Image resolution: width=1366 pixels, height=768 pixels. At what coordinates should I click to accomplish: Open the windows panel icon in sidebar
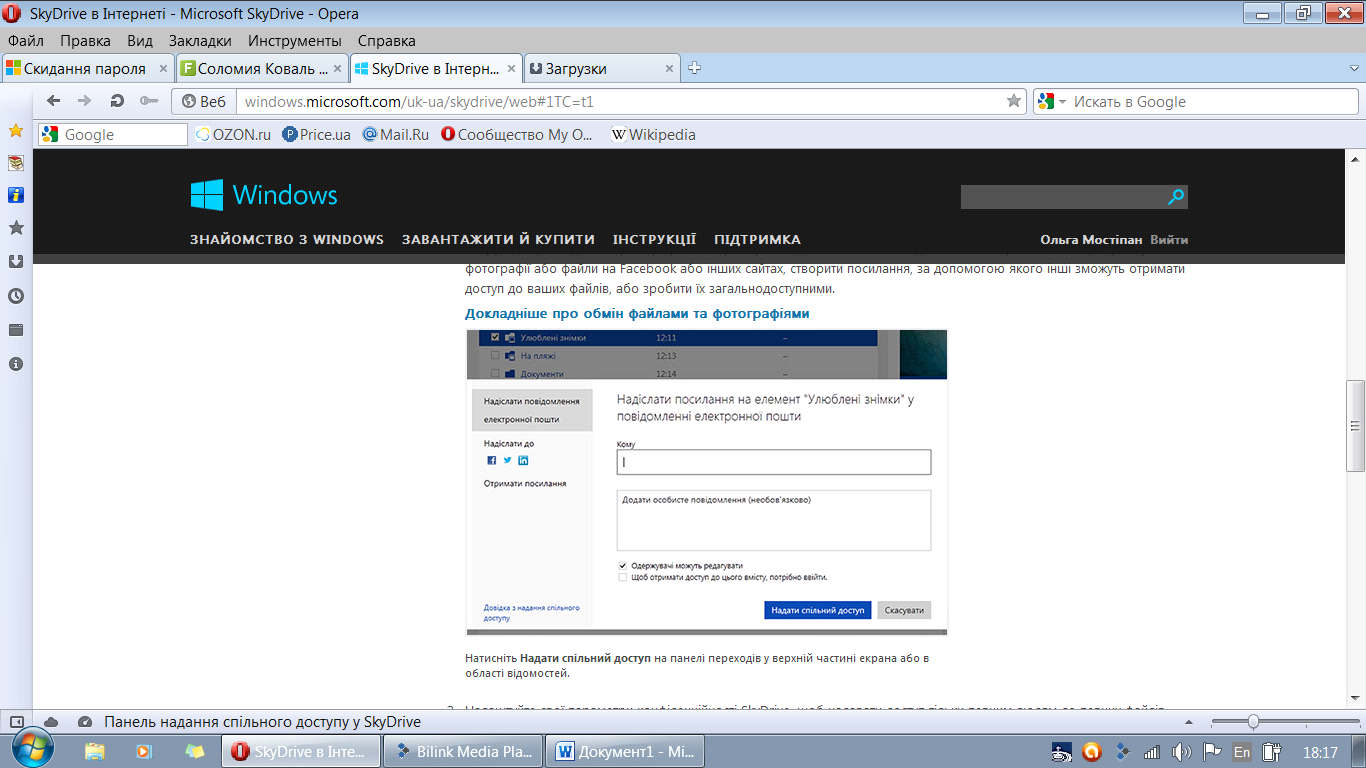coord(16,330)
